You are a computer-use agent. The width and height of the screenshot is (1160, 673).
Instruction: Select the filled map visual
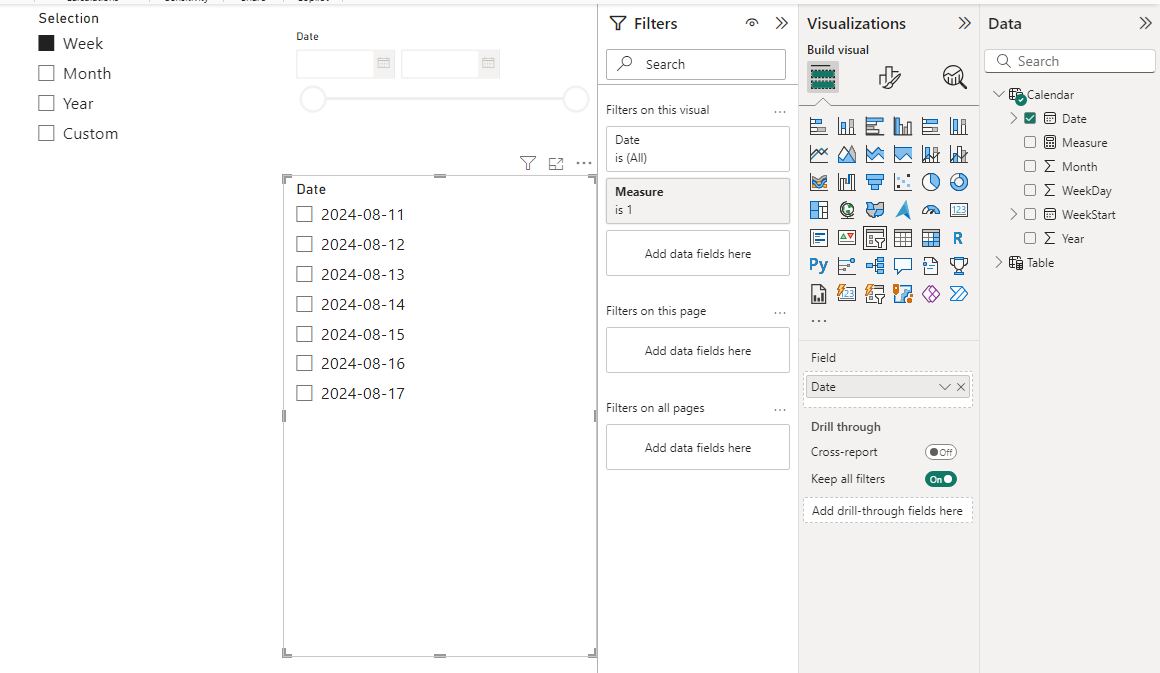point(874,210)
